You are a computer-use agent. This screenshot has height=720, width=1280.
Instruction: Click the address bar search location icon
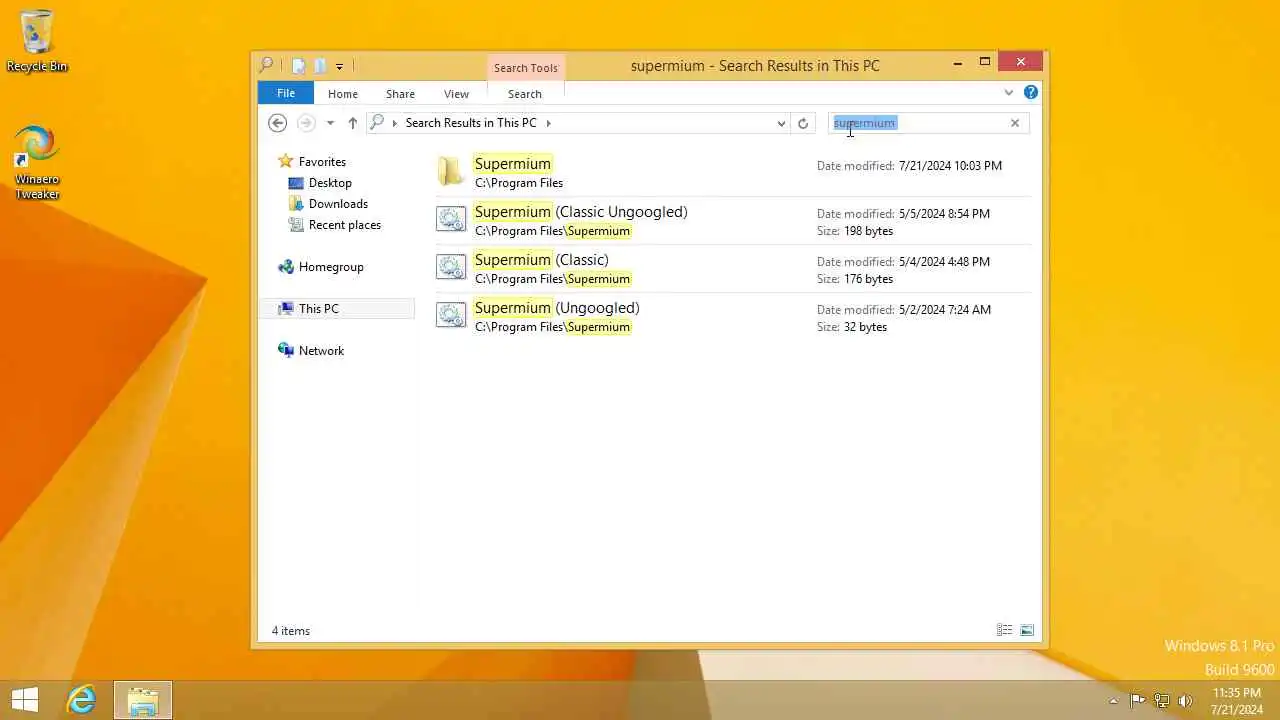click(x=377, y=123)
